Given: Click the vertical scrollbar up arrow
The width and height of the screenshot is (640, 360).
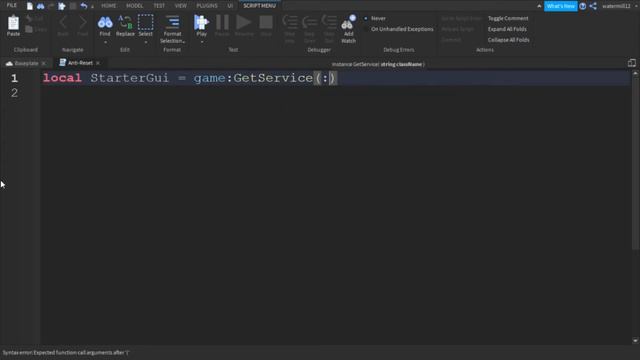Looking at the screenshot, I should pos(635,73).
